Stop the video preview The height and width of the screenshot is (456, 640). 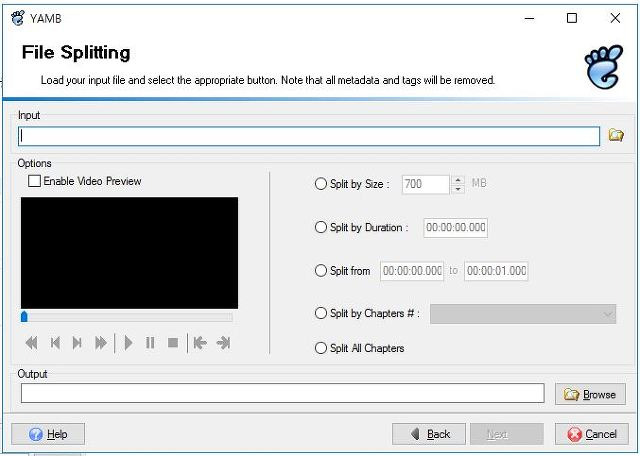(173, 343)
